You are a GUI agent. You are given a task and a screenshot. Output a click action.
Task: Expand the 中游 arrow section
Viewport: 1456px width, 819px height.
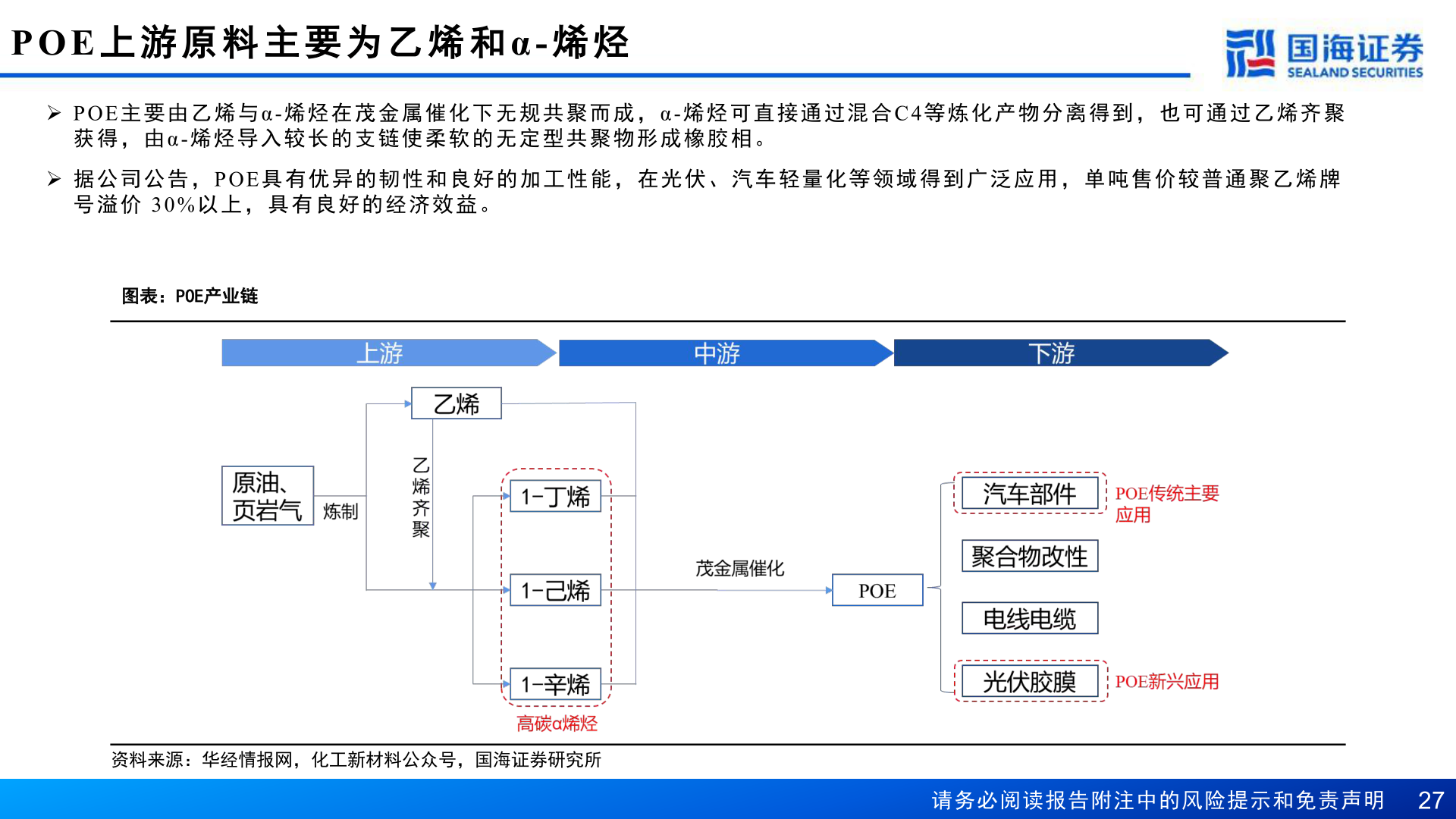(x=717, y=353)
